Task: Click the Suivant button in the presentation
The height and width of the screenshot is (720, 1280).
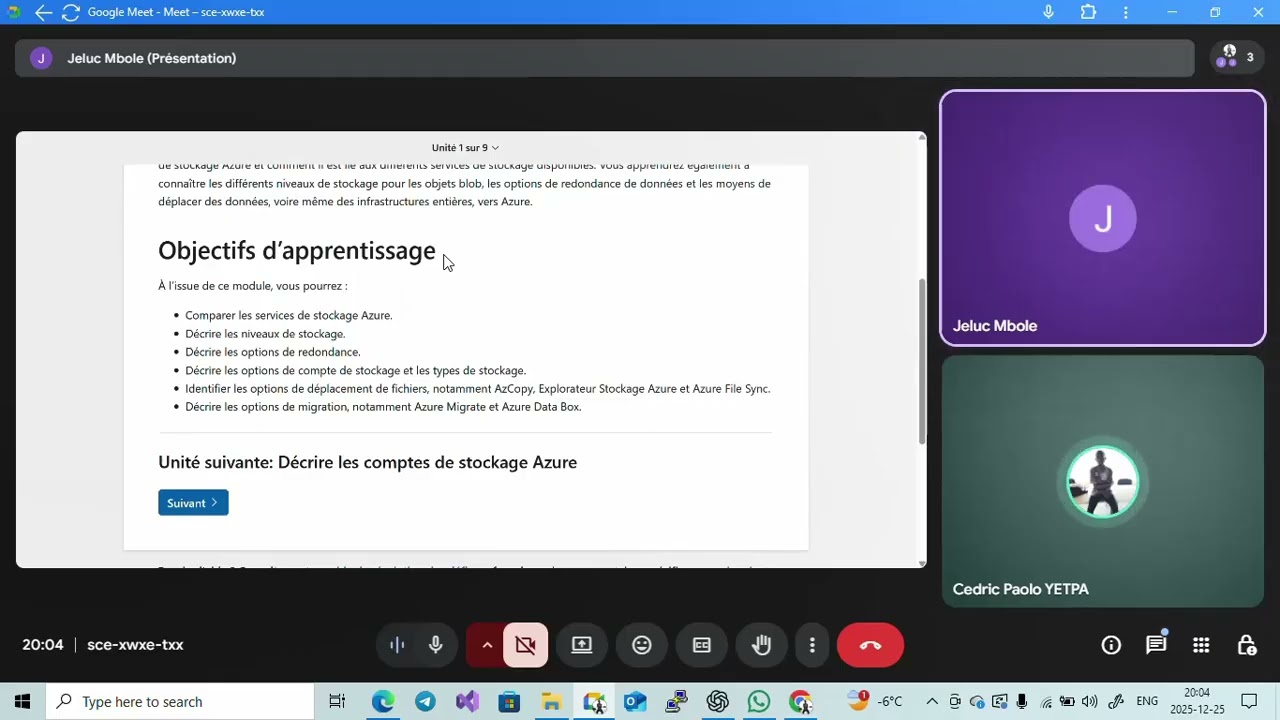Action: (193, 503)
